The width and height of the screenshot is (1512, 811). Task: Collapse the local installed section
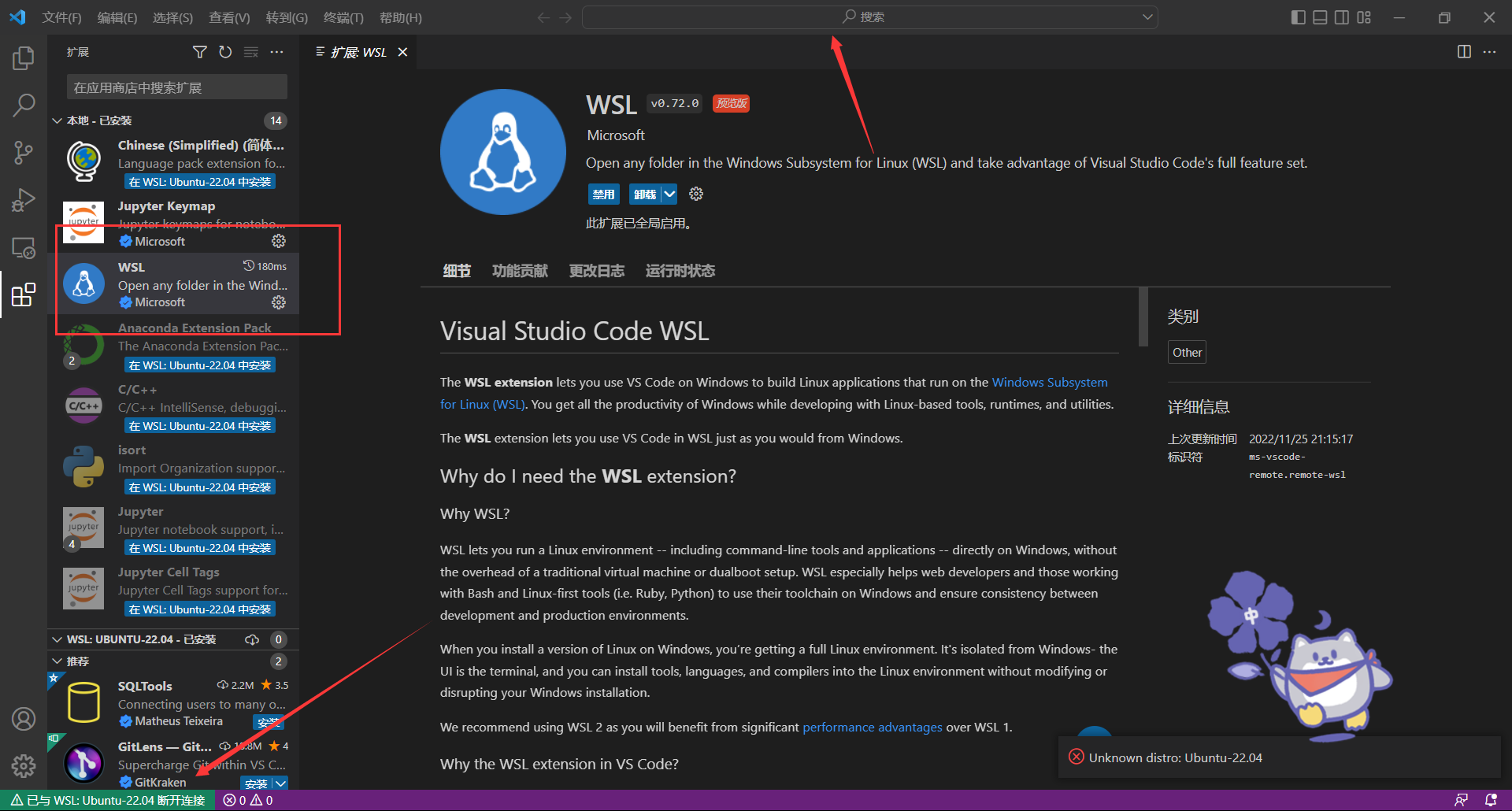click(x=57, y=120)
